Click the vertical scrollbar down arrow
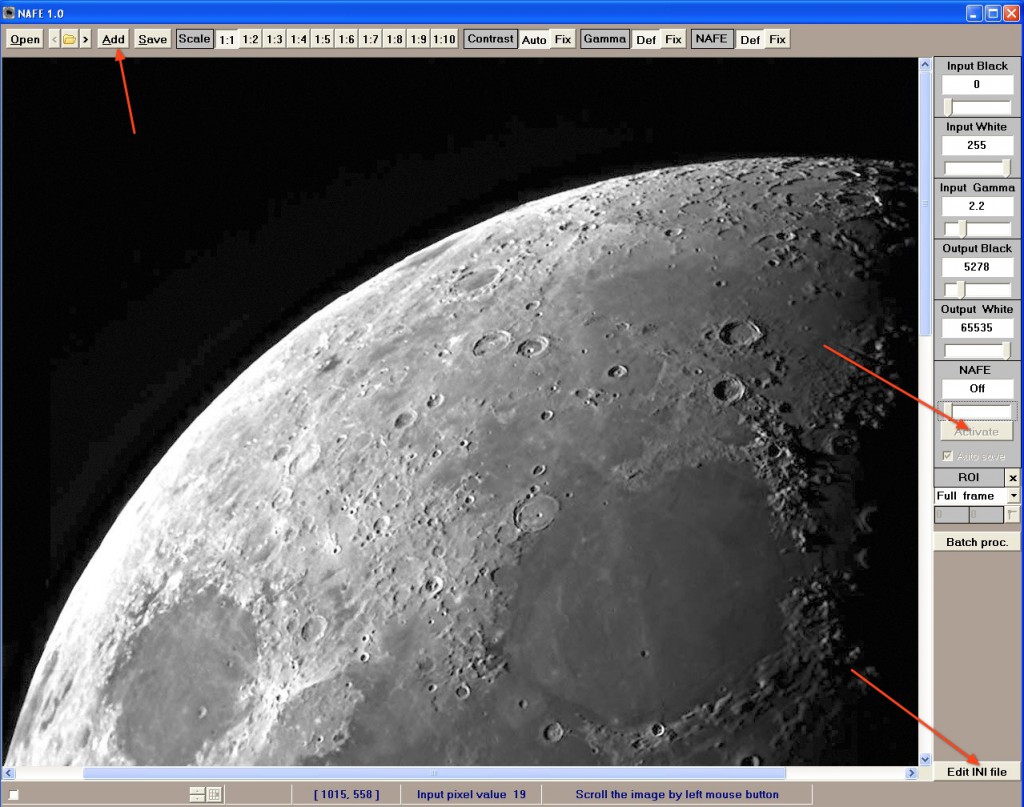This screenshot has height=807, width=1024. tap(925, 759)
